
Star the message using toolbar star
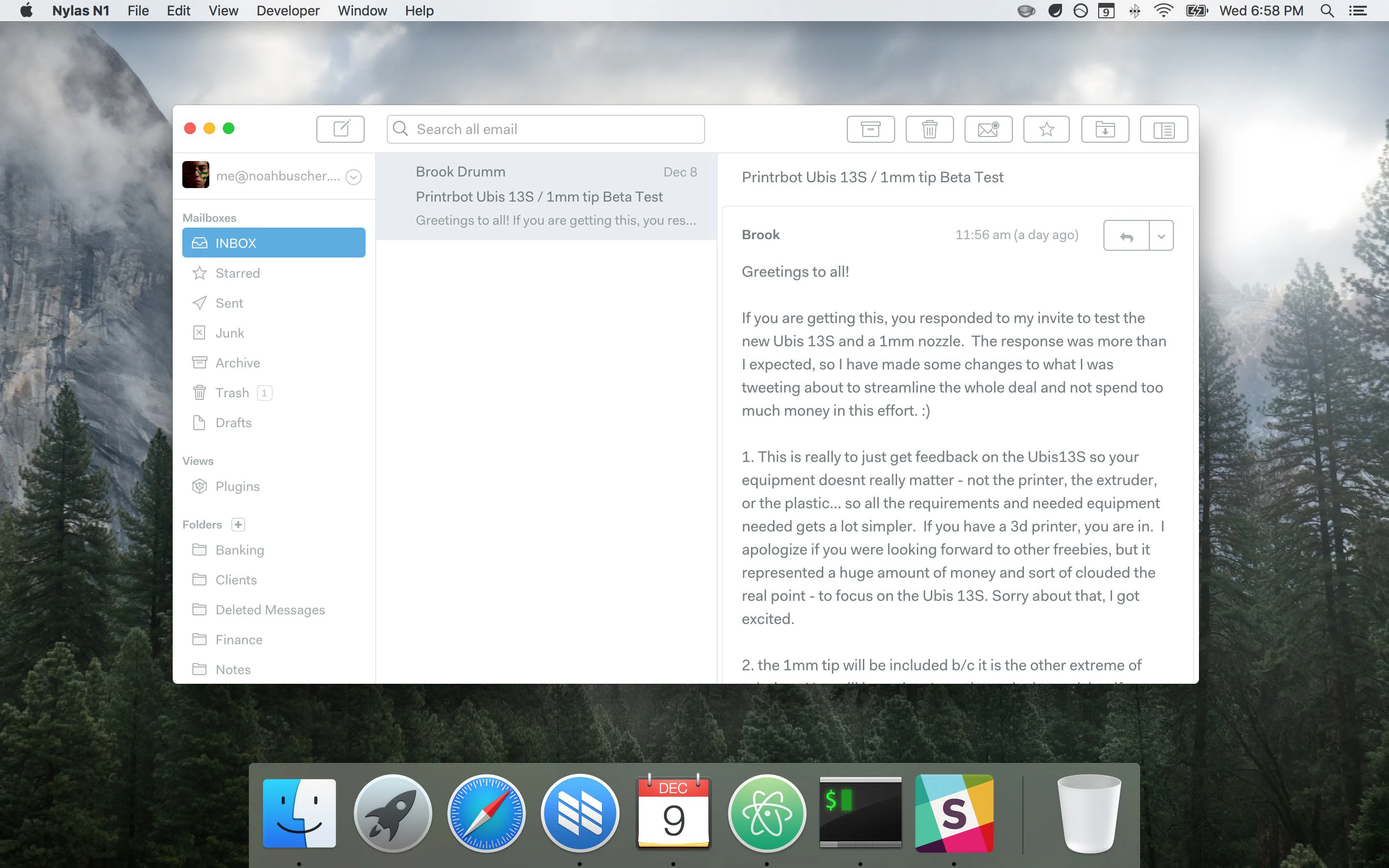(x=1047, y=129)
